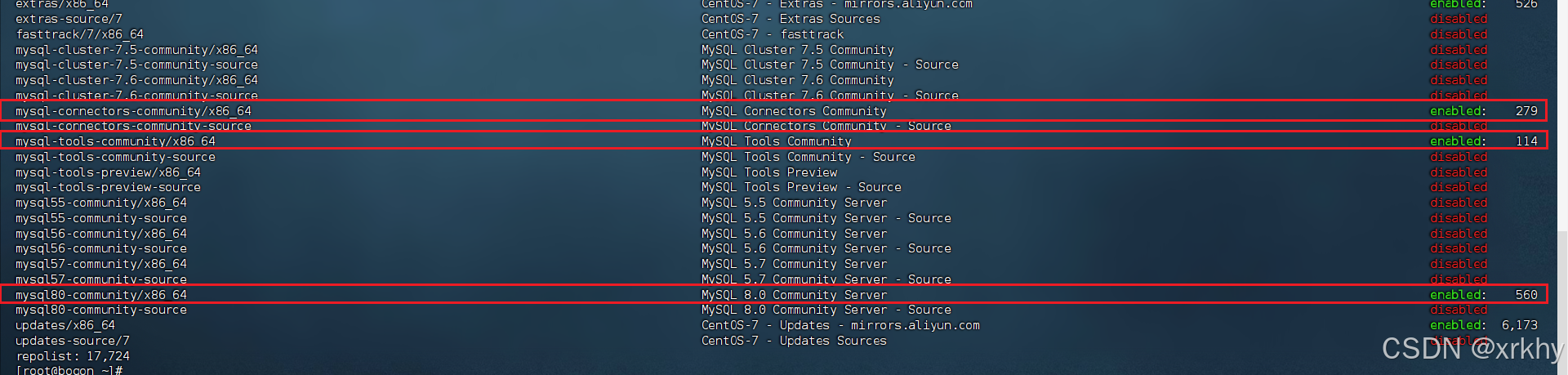Click 'disabled' status of mysql-tools-preview/x86_64 row
This screenshot has height=375, width=1568.
click(1458, 172)
